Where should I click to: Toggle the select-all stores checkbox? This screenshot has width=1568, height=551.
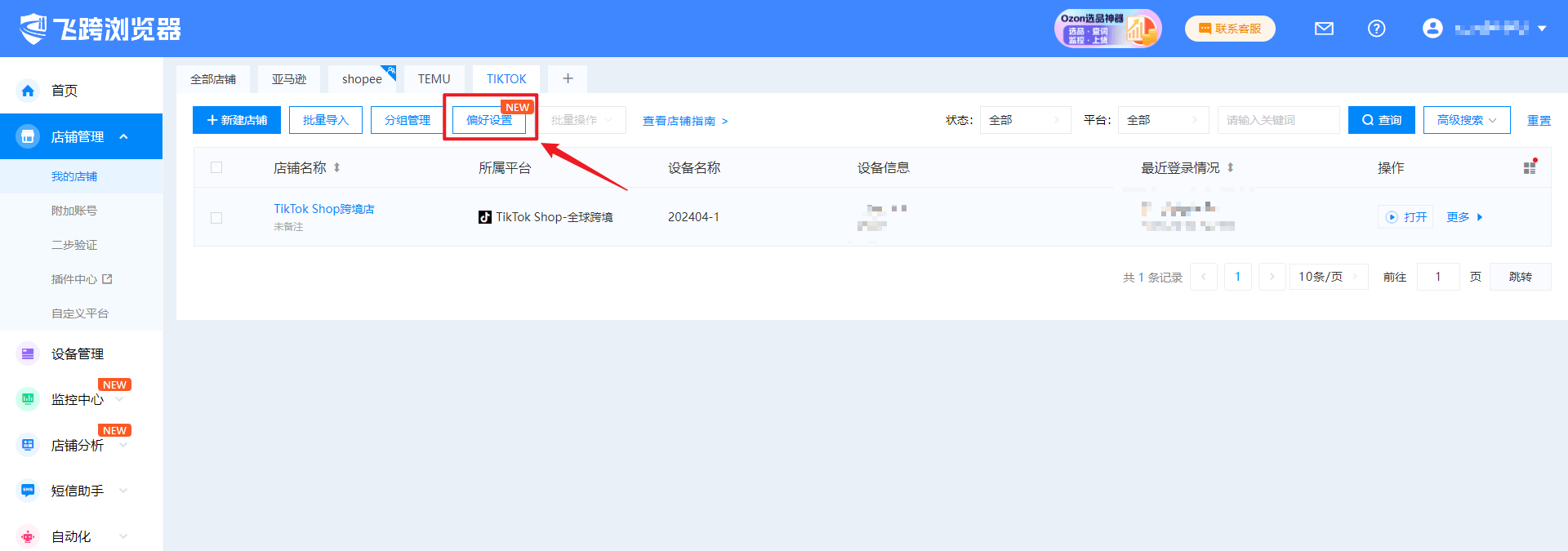[216, 167]
